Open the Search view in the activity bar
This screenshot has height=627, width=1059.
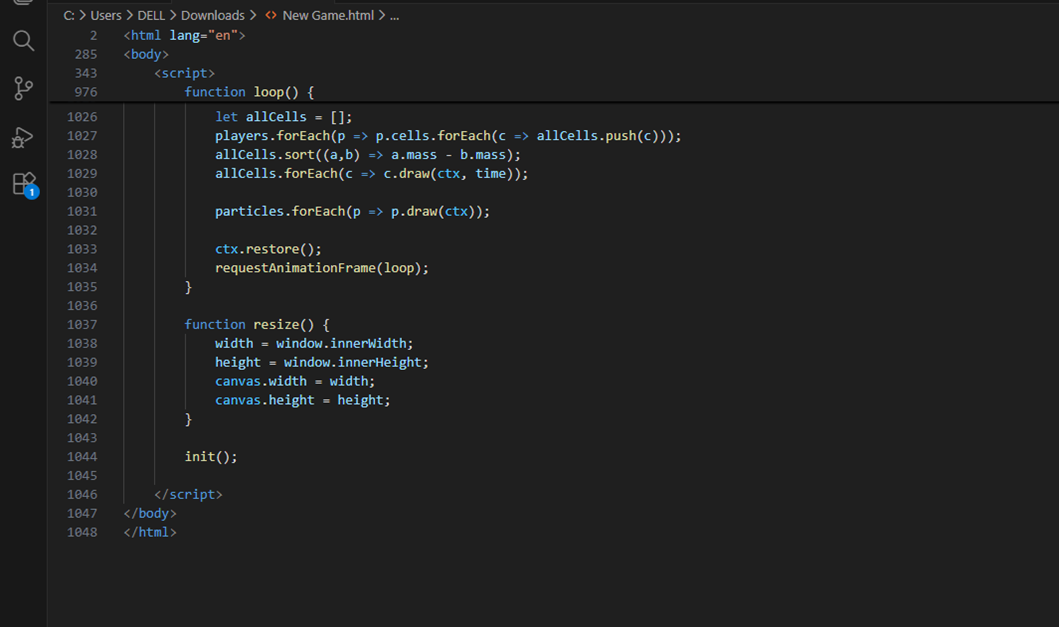pos(23,41)
